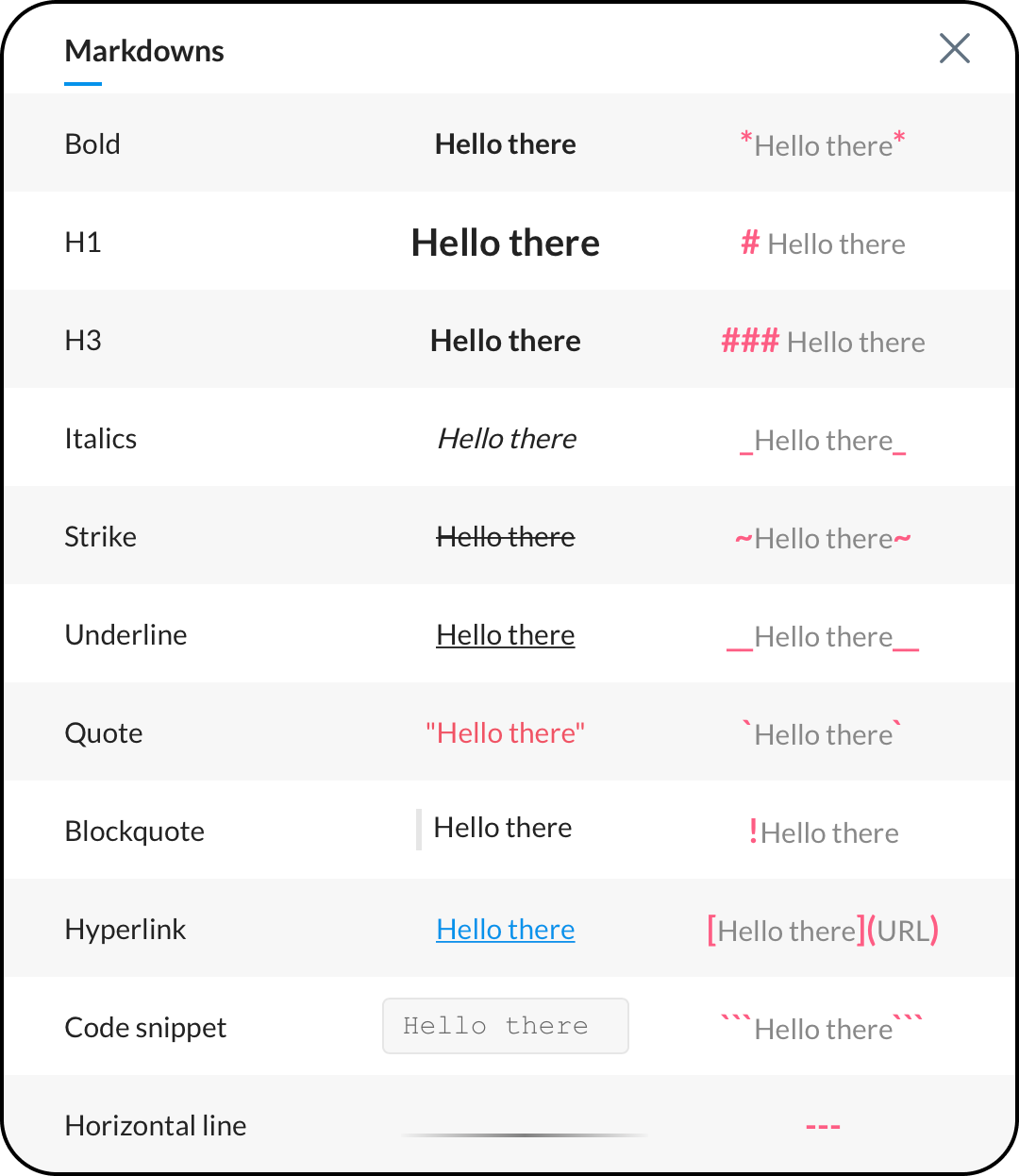Viewport: 1019px width, 1176px height.
Task: Click the Blockquote Hello there preview
Action: pos(503,828)
